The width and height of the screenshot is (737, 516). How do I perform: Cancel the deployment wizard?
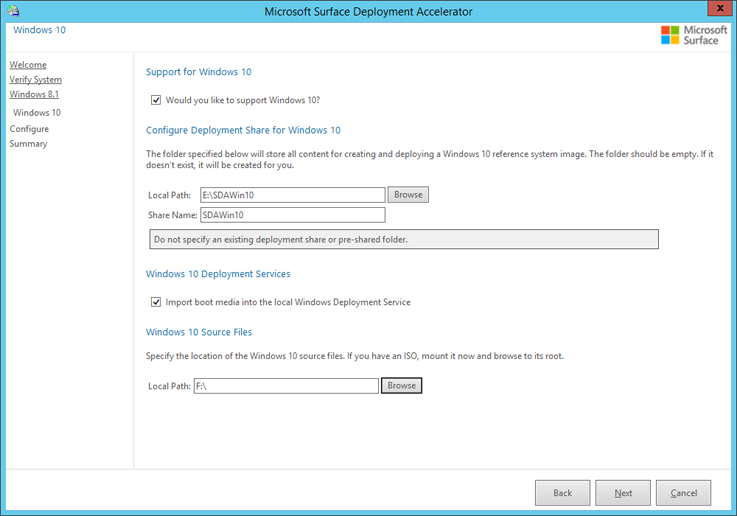click(684, 493)
